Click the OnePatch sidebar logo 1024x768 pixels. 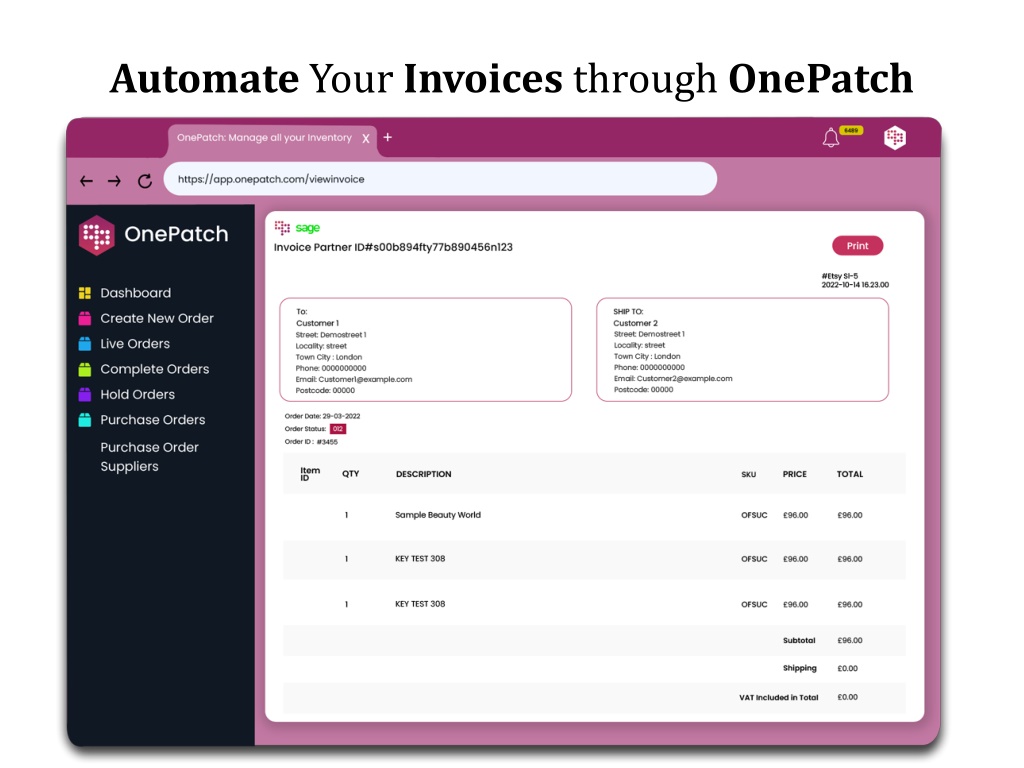pyautogui.click(x=153, y=234)
